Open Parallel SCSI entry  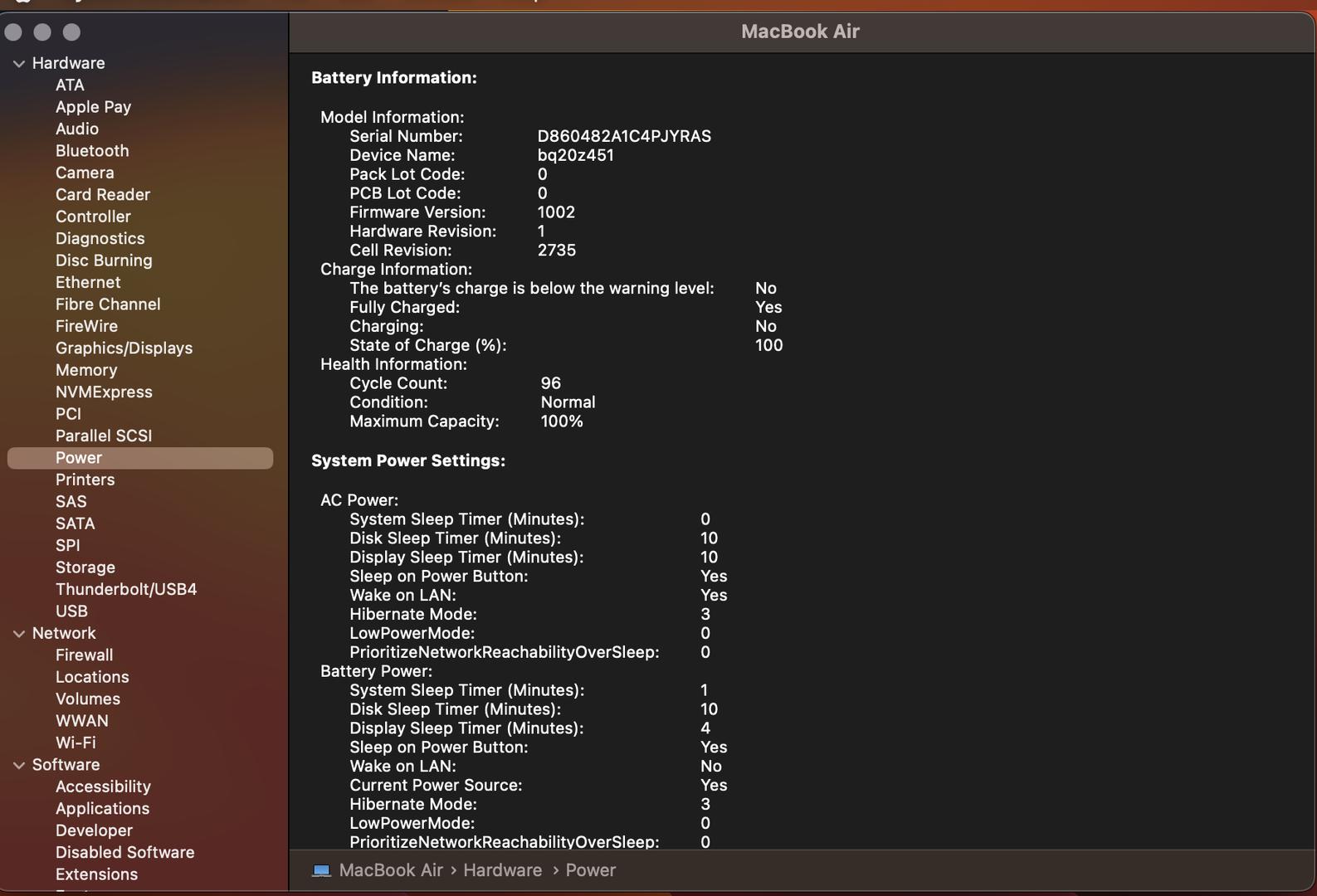[104, 436]
